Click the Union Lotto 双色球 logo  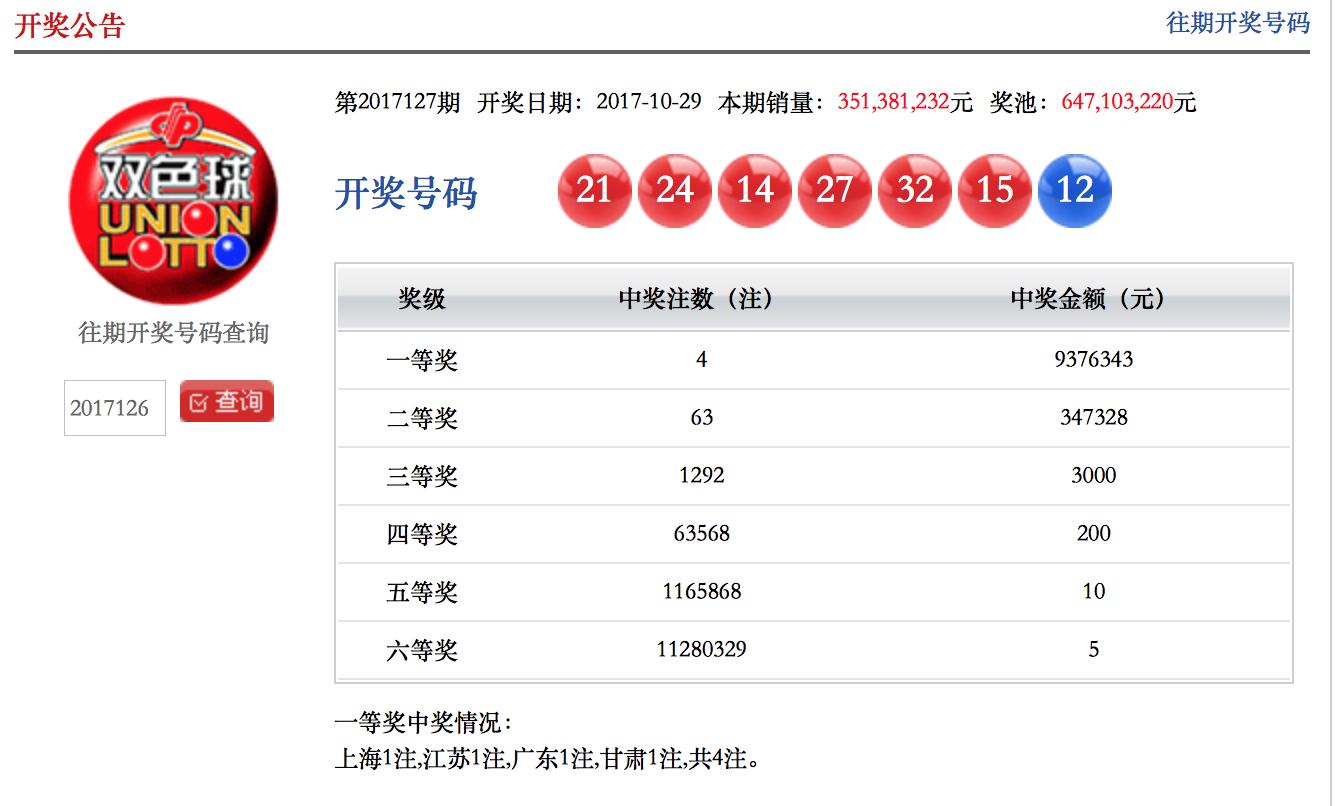coord(173,201)
